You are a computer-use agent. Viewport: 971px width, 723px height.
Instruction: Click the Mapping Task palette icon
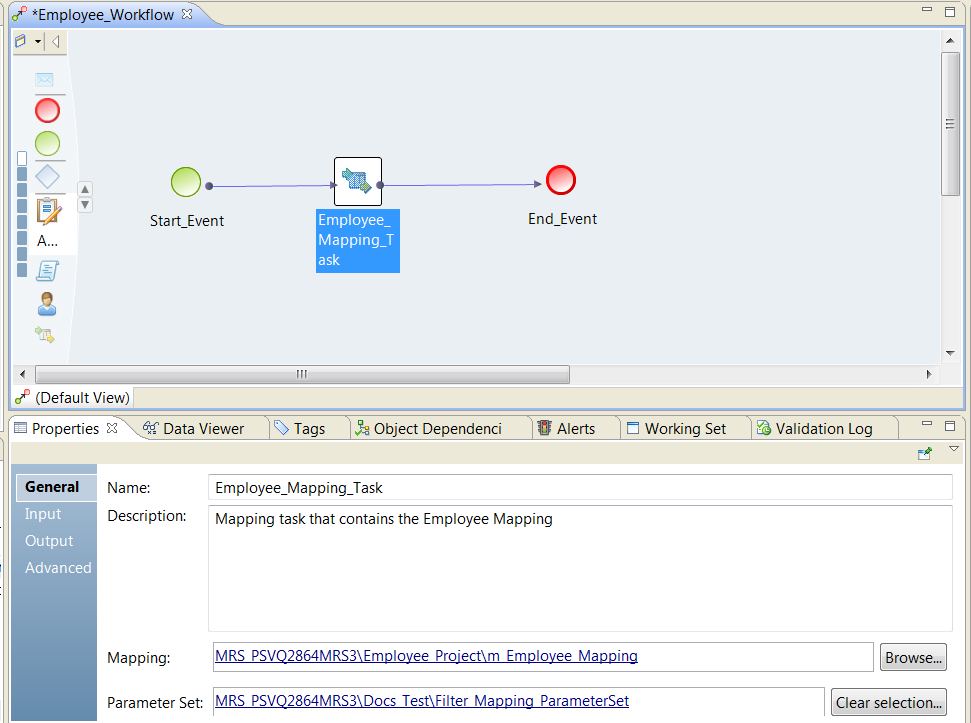point(45,335)
